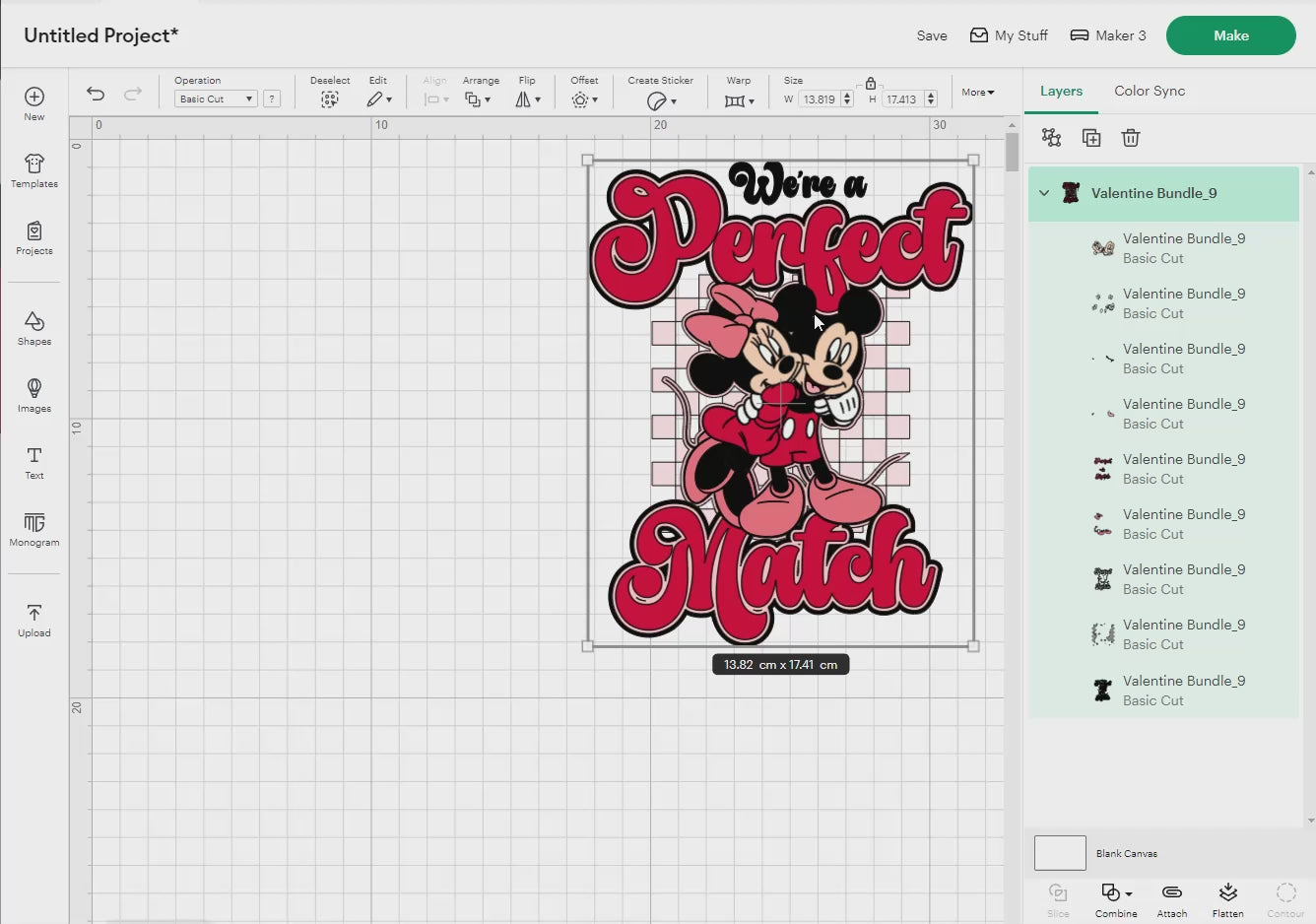Open the Operation Basic Cut dropdown
The image size is (1316, 924).
pos(216,99)
